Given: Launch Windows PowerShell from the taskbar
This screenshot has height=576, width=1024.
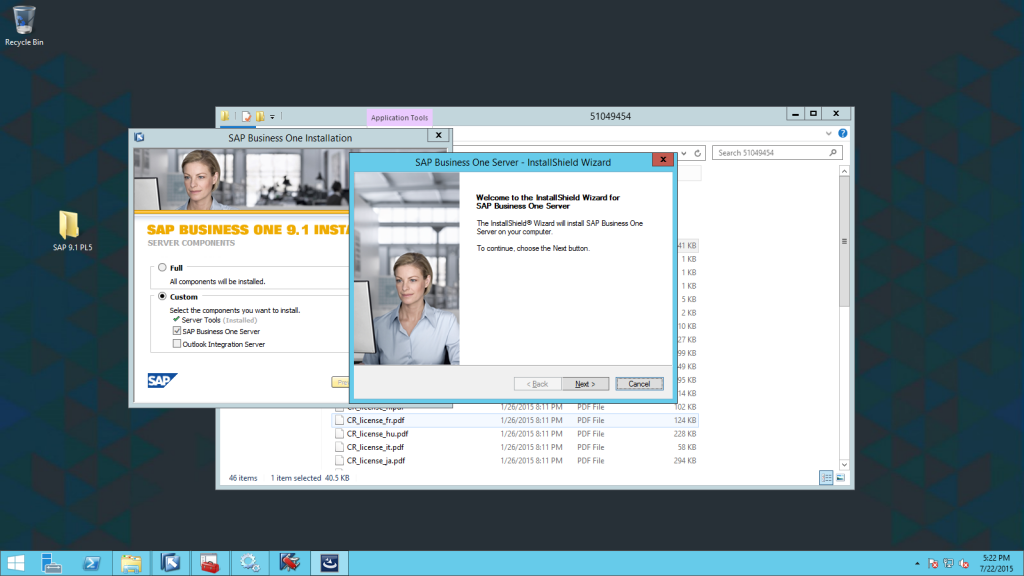Looking at the screenshot, I should (x=91, y=563).
